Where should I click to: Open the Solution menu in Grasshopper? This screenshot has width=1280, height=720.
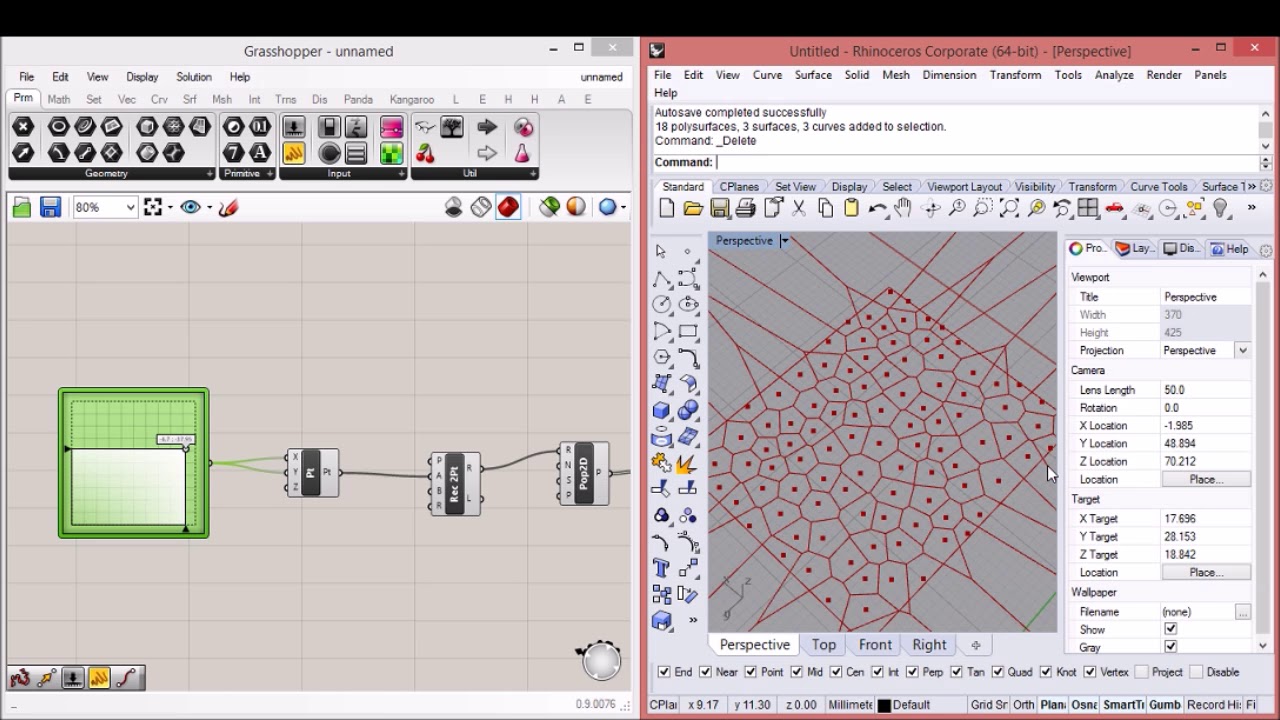[194, 77]
